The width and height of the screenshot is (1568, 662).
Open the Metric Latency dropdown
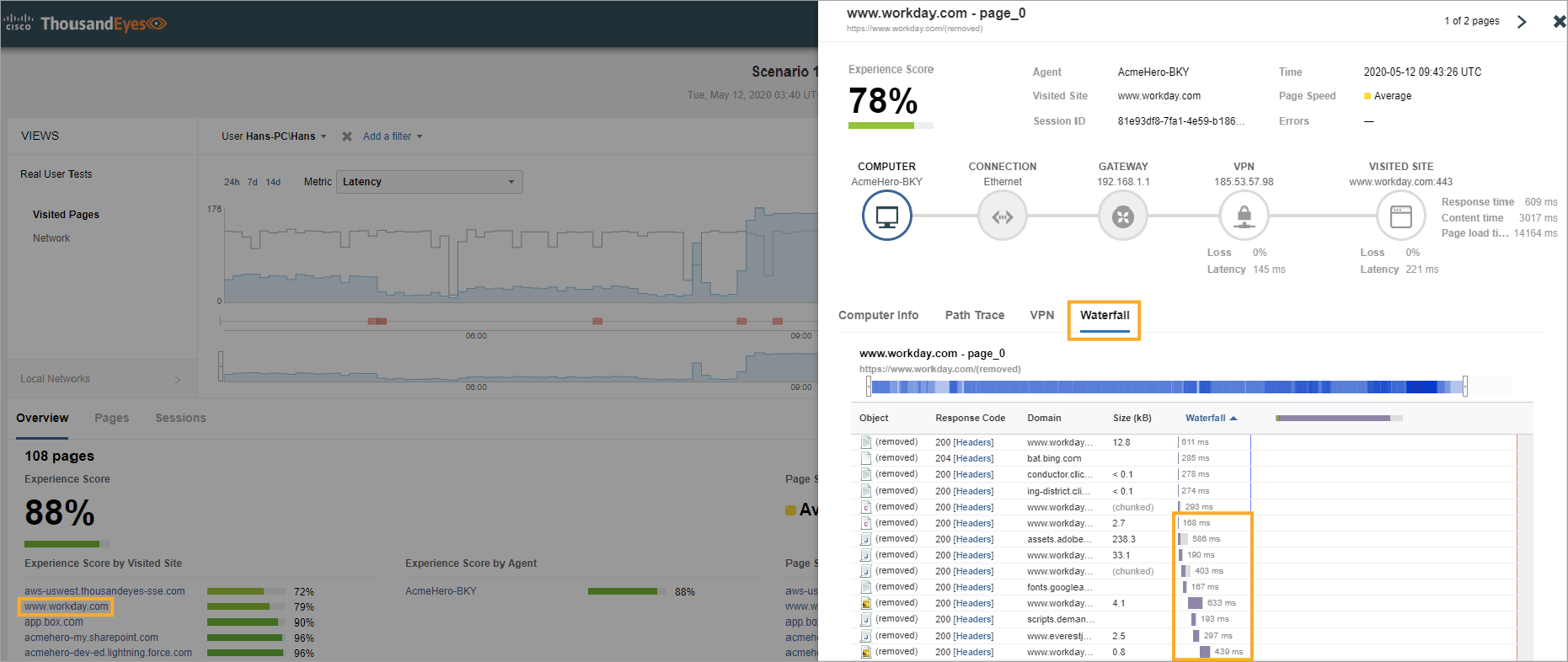(429, 182)
